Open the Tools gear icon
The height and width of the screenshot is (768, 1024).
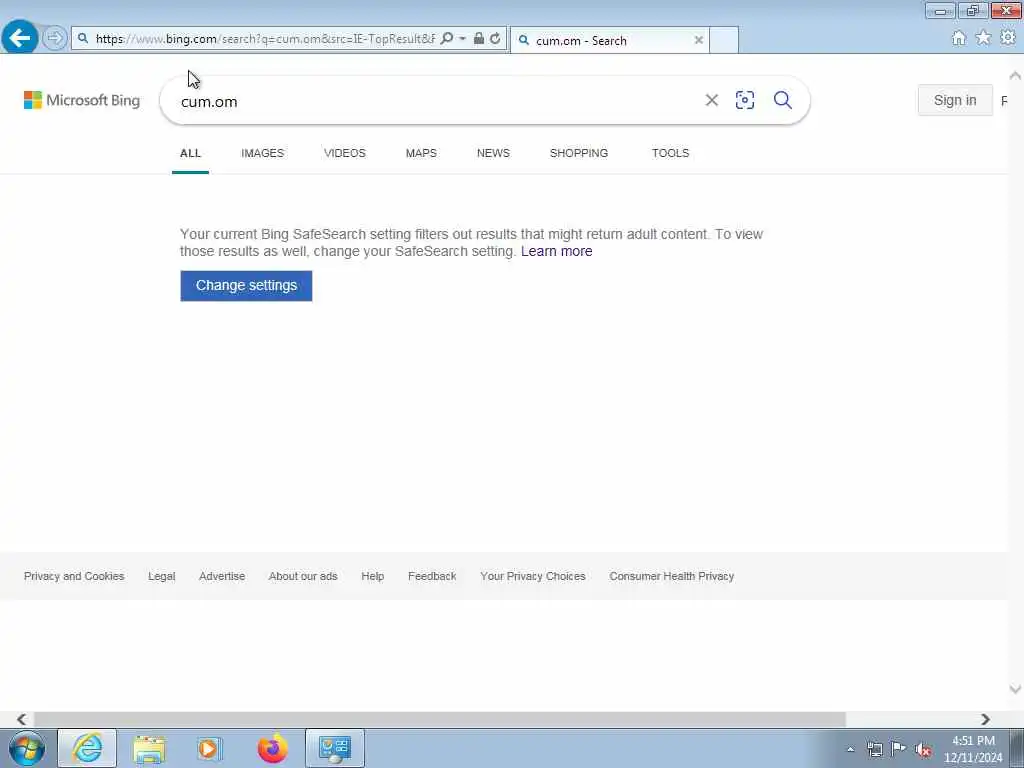[x=1008, y=38]
